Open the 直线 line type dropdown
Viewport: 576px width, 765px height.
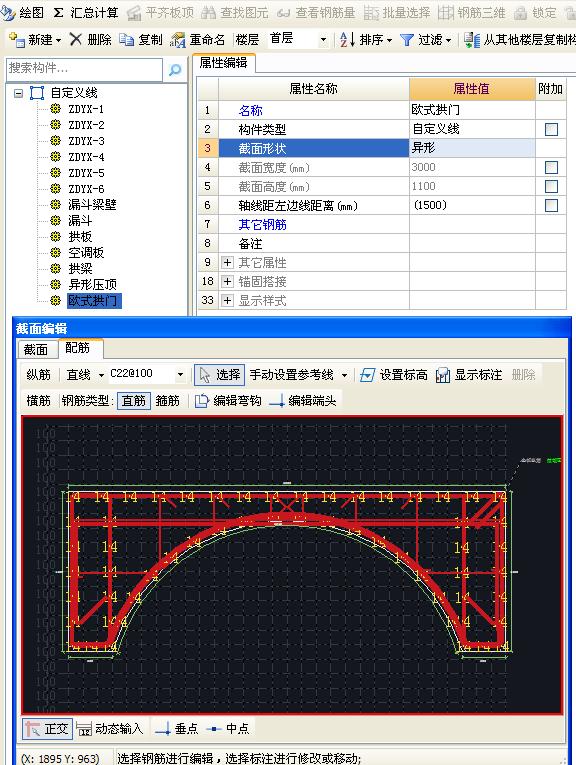pyautogui.click(x=101, y=375)
